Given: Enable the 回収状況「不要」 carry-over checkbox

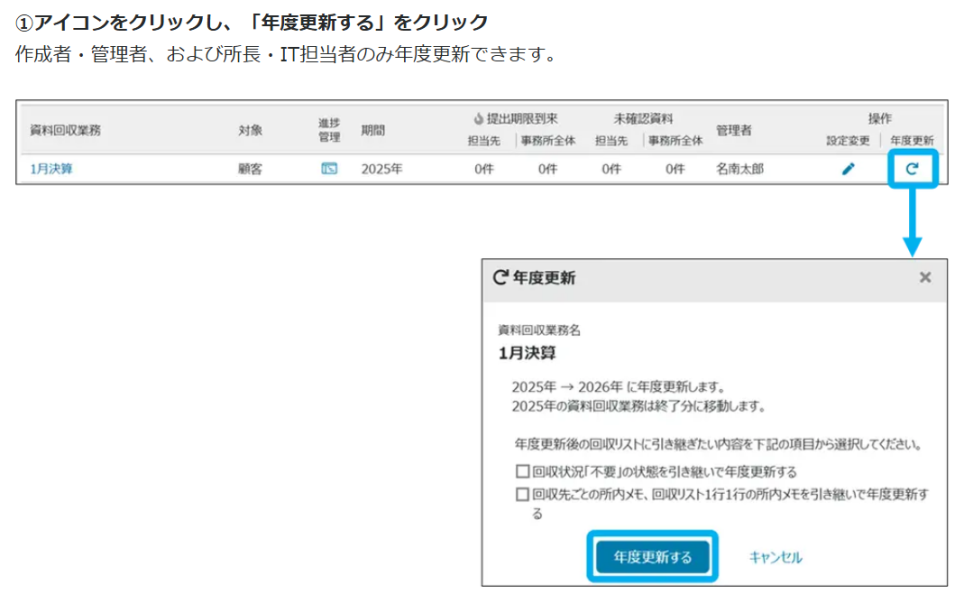Looking at the screenshot, I should click(522, 471).
